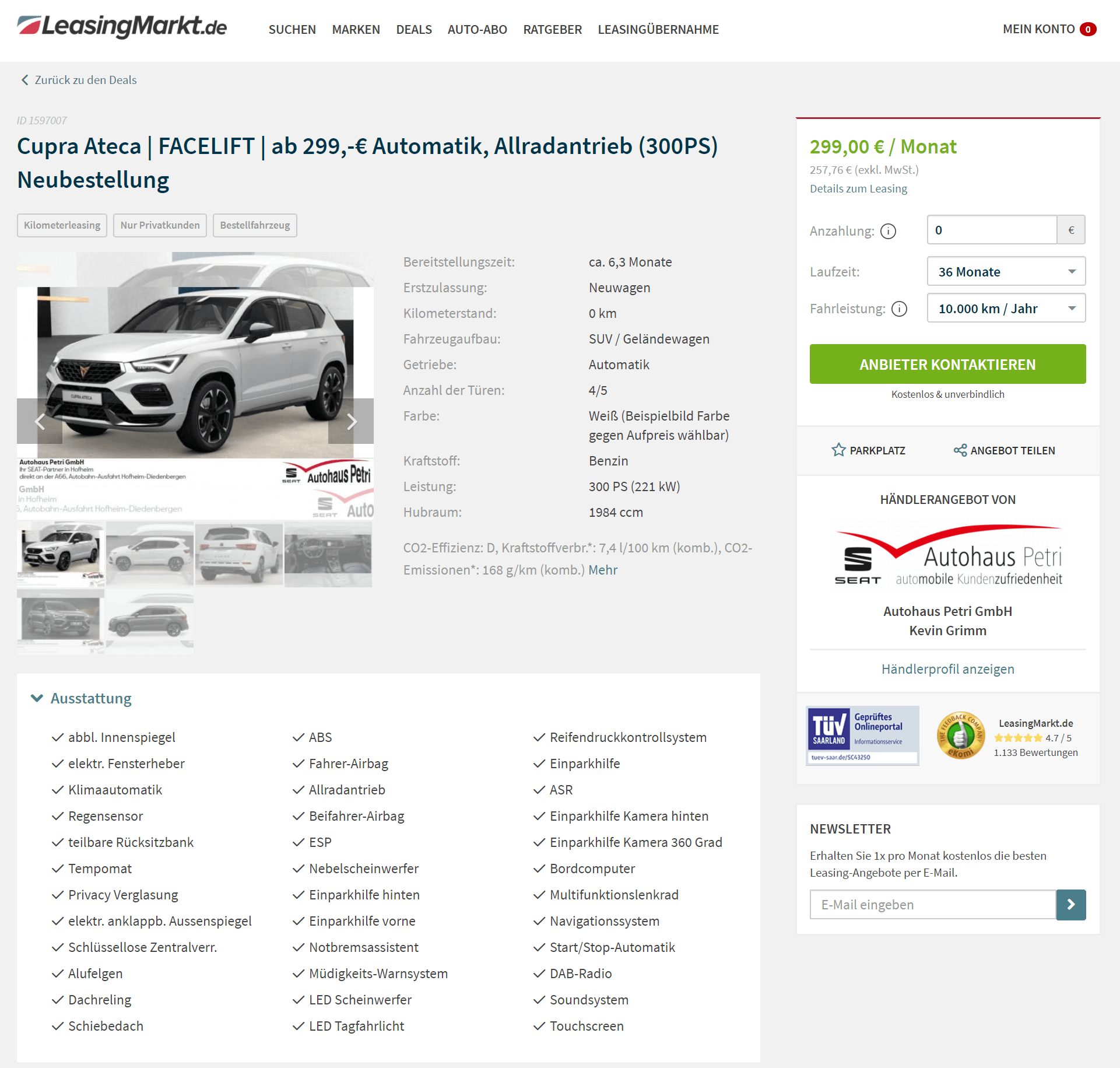Image resolution: width=1120 pixels, height=1068 pixels.
Task: Open the Laufzeit 36 Monate dropdown
Action: tap(1006, 272)
